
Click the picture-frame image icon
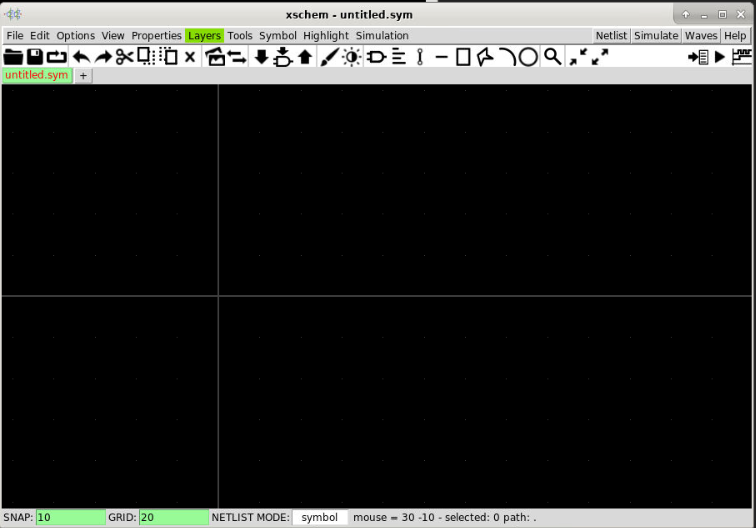(x=215, y=57)
